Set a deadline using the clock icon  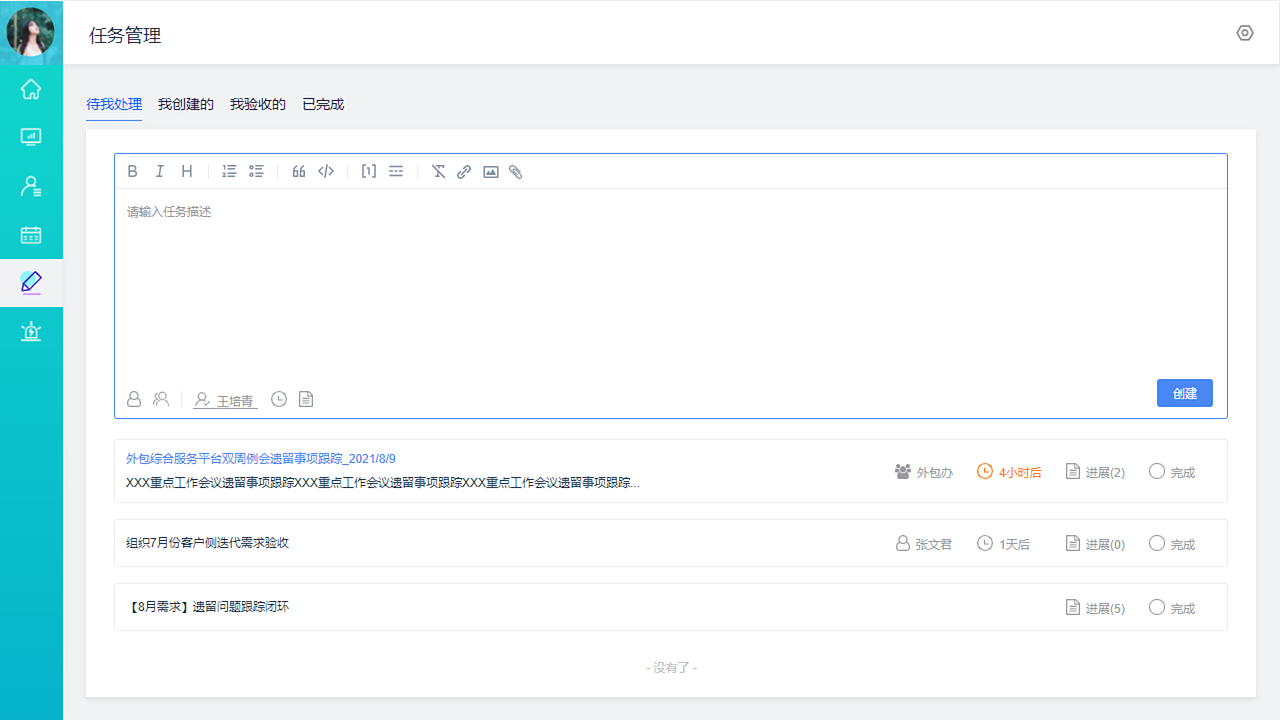point(279,399)
